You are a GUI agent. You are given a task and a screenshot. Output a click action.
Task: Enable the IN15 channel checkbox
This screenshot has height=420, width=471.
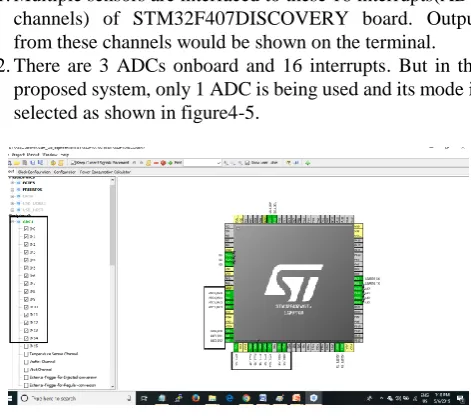(x=26, y=346)
